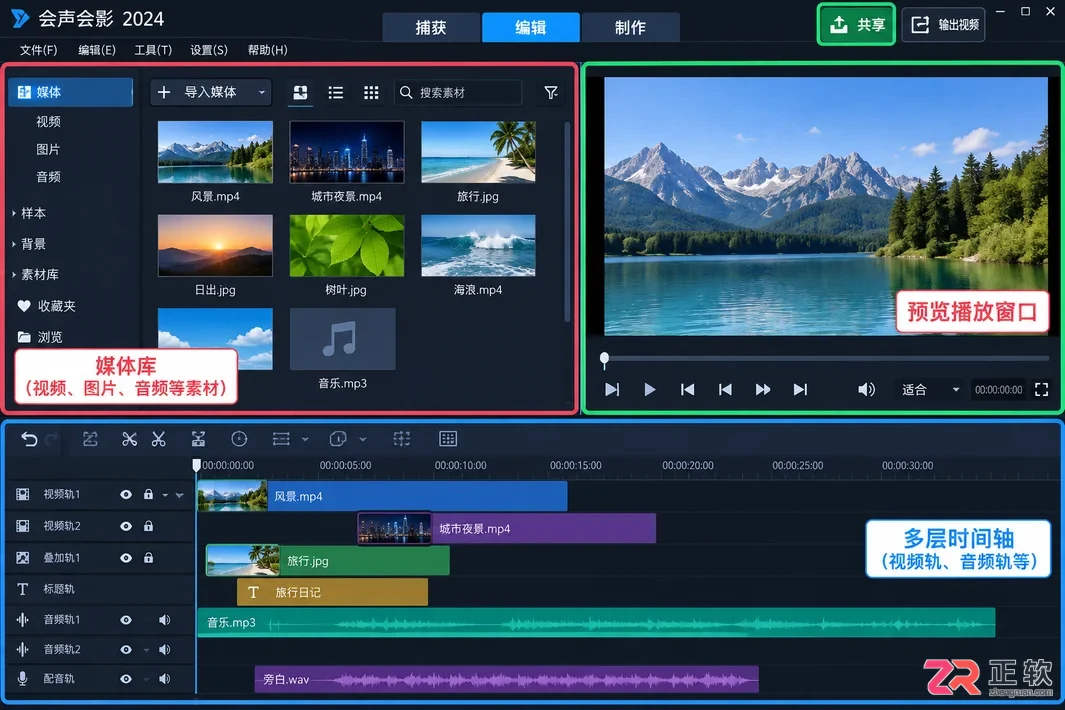Mute the 音频轨1 speaker
Image resolution: width=1065 pixels, height=710 pixels.
coord(164,620)
